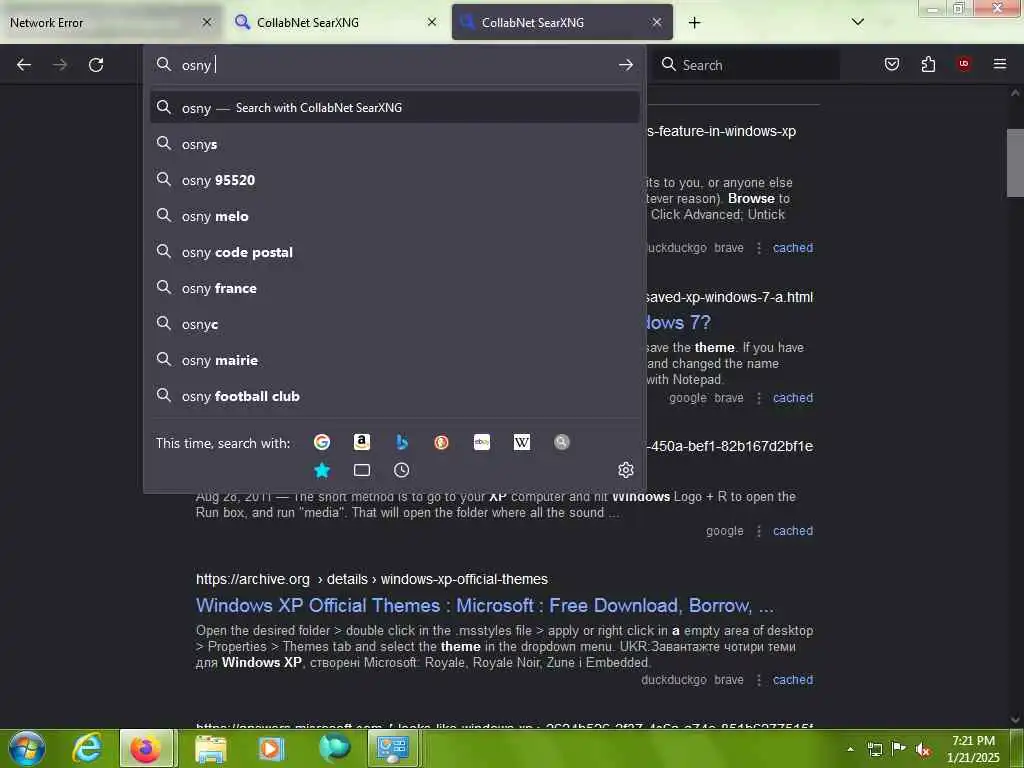The height and width of the screenshot is (768, 1024).
Task: Search open tabs using the tab icon
Action: [362, 470]
